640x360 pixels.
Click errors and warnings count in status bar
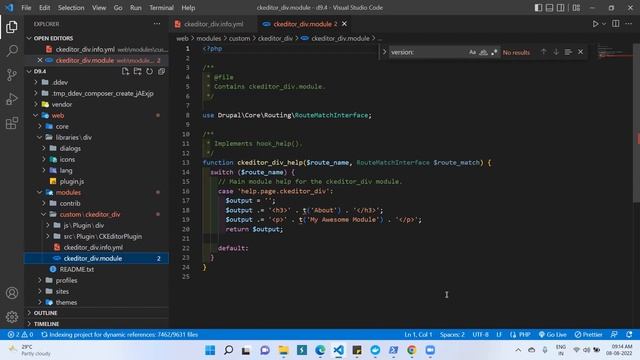coord(20,335)
